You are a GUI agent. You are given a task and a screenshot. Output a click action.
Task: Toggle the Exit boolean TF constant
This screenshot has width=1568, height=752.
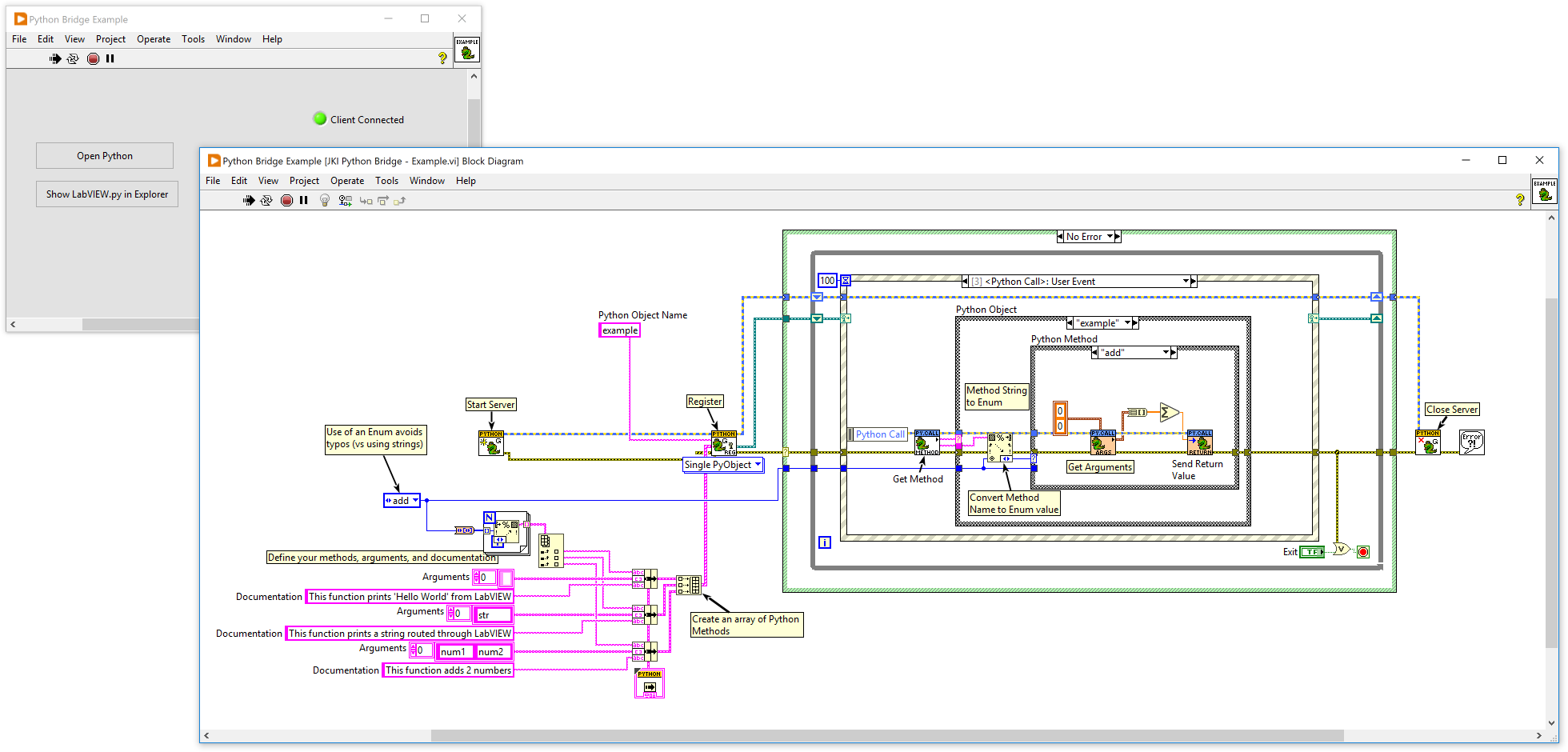[1312, 551]
